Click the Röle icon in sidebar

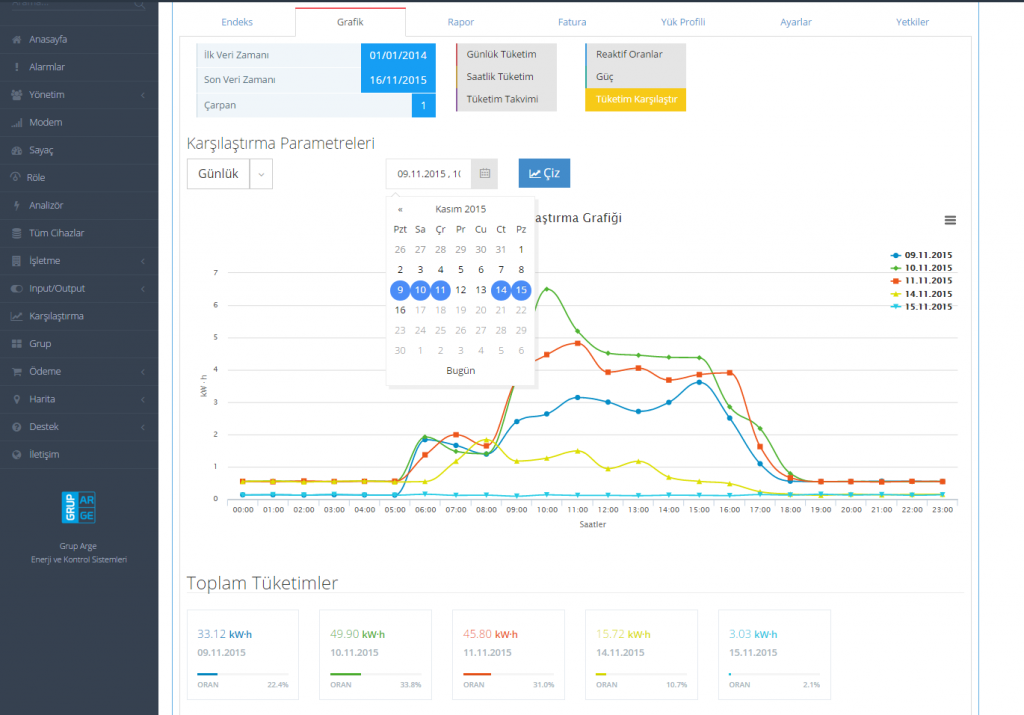tap(16, 178)
